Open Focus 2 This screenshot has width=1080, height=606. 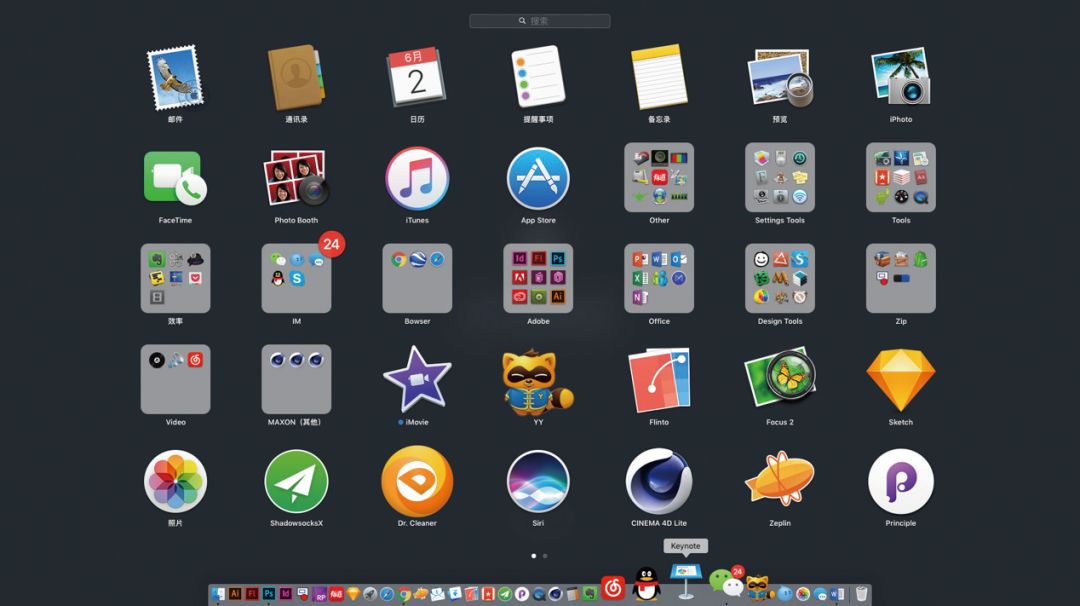pyautogui.click(x=780, y=378)
